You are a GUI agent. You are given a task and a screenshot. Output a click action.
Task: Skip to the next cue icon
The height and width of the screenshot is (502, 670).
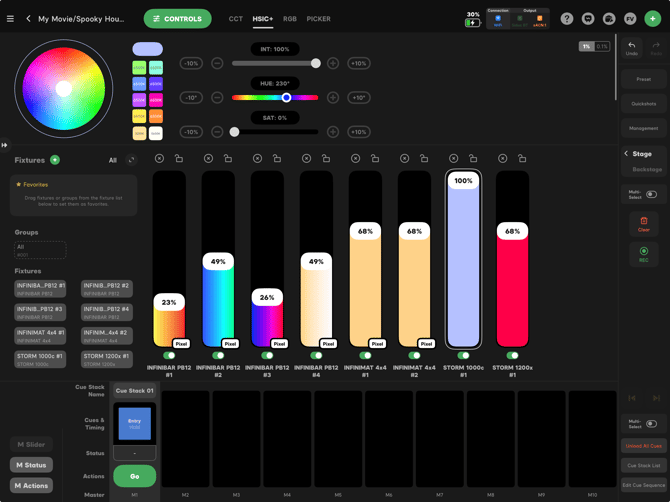click(656, 398)
